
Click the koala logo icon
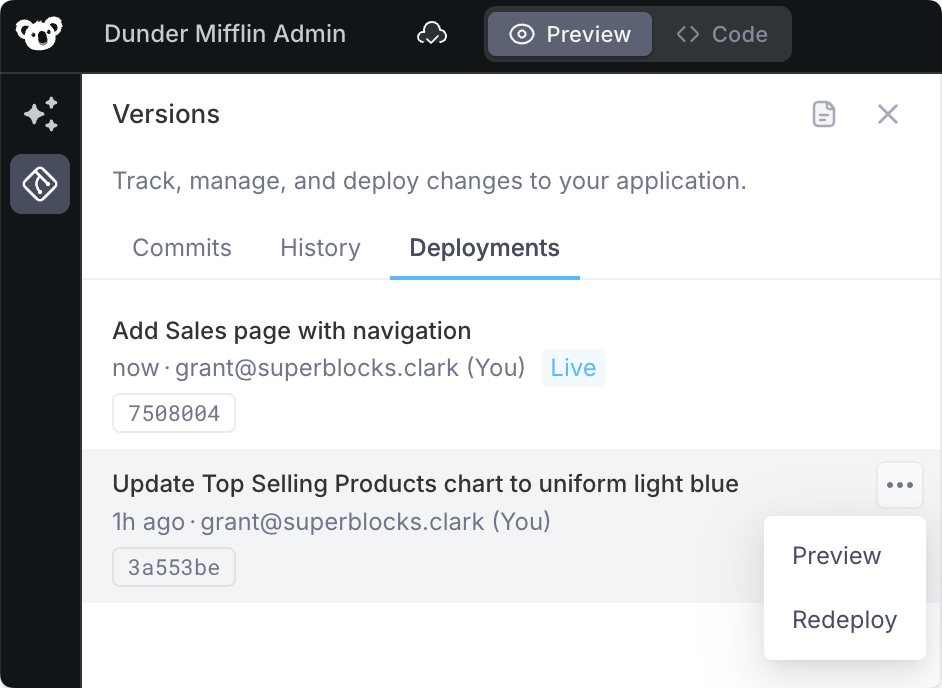[x=39, y=34]
